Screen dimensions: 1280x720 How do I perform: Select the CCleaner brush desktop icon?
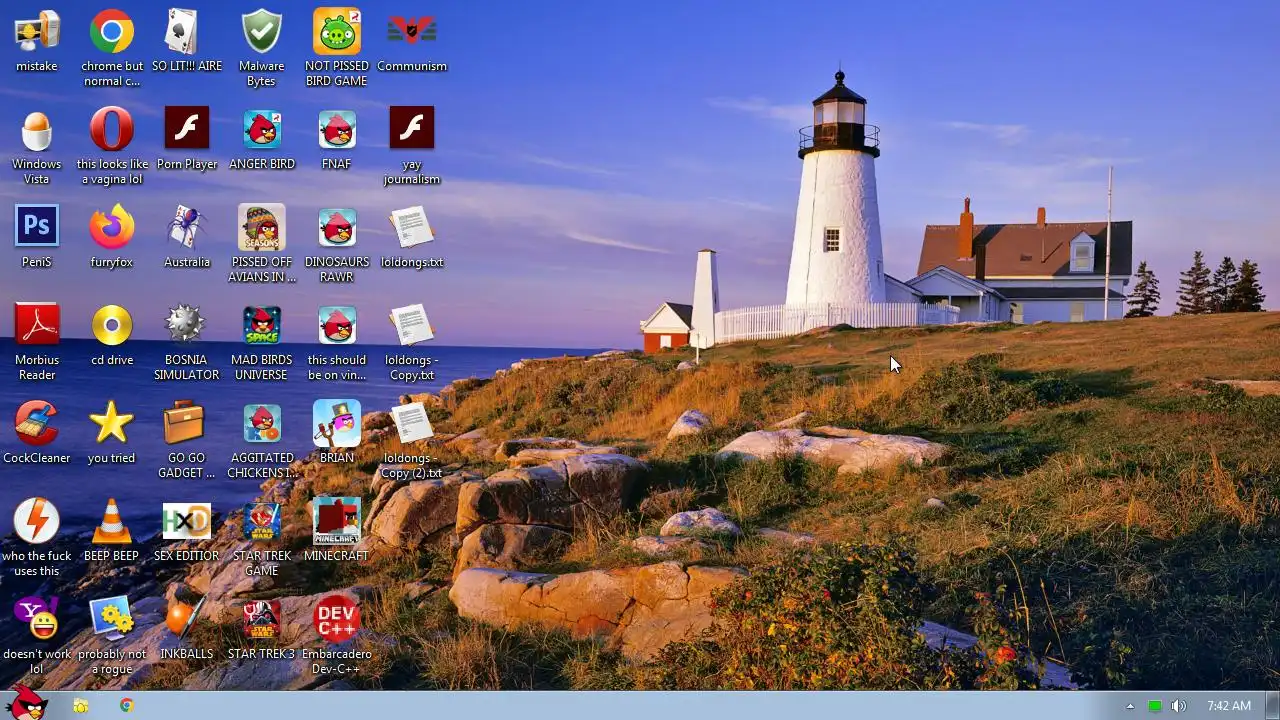37,424
